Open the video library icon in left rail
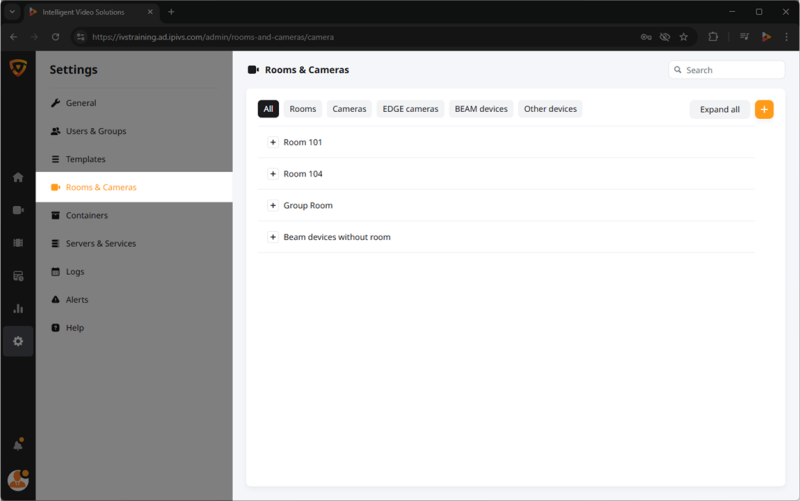800x501 pixels. pyautogui.click(x=18, y=243)
